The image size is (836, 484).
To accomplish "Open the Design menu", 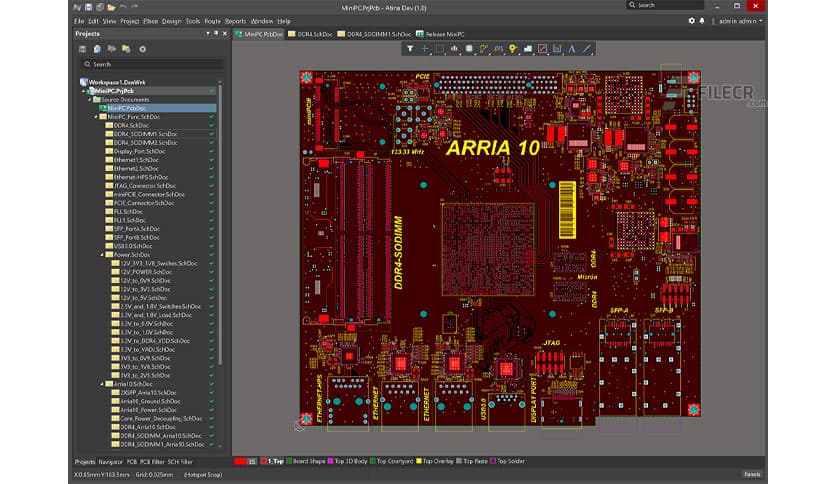I will coord(171,21).
